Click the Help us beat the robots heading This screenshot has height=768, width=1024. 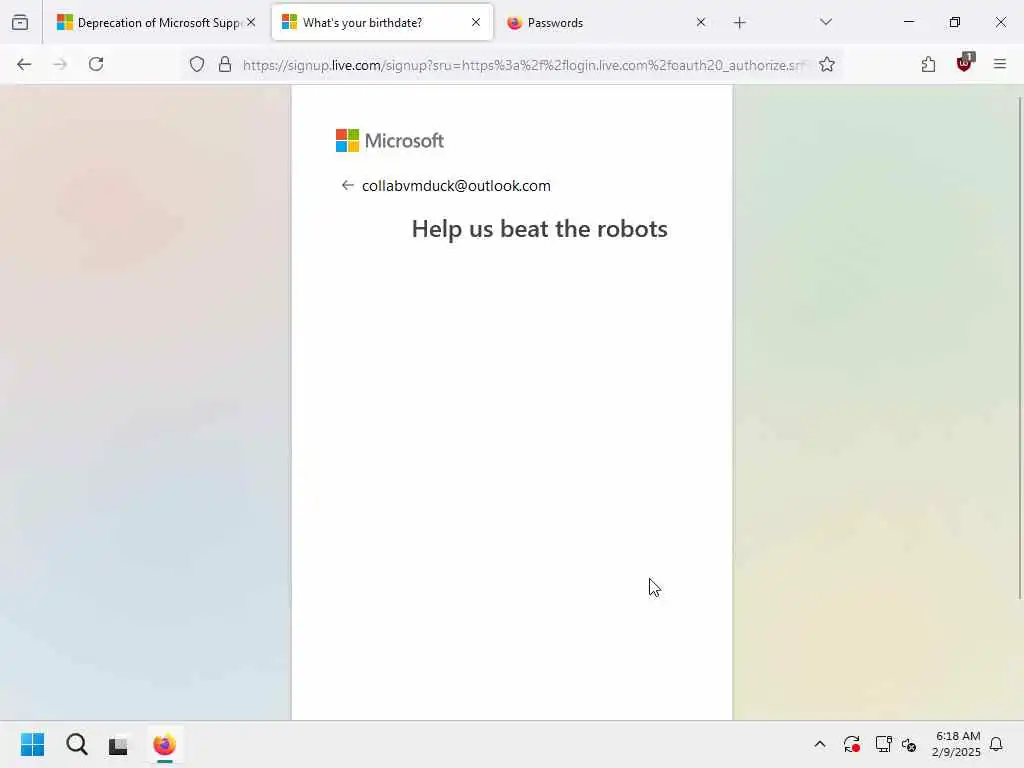[x=539, y=229]
